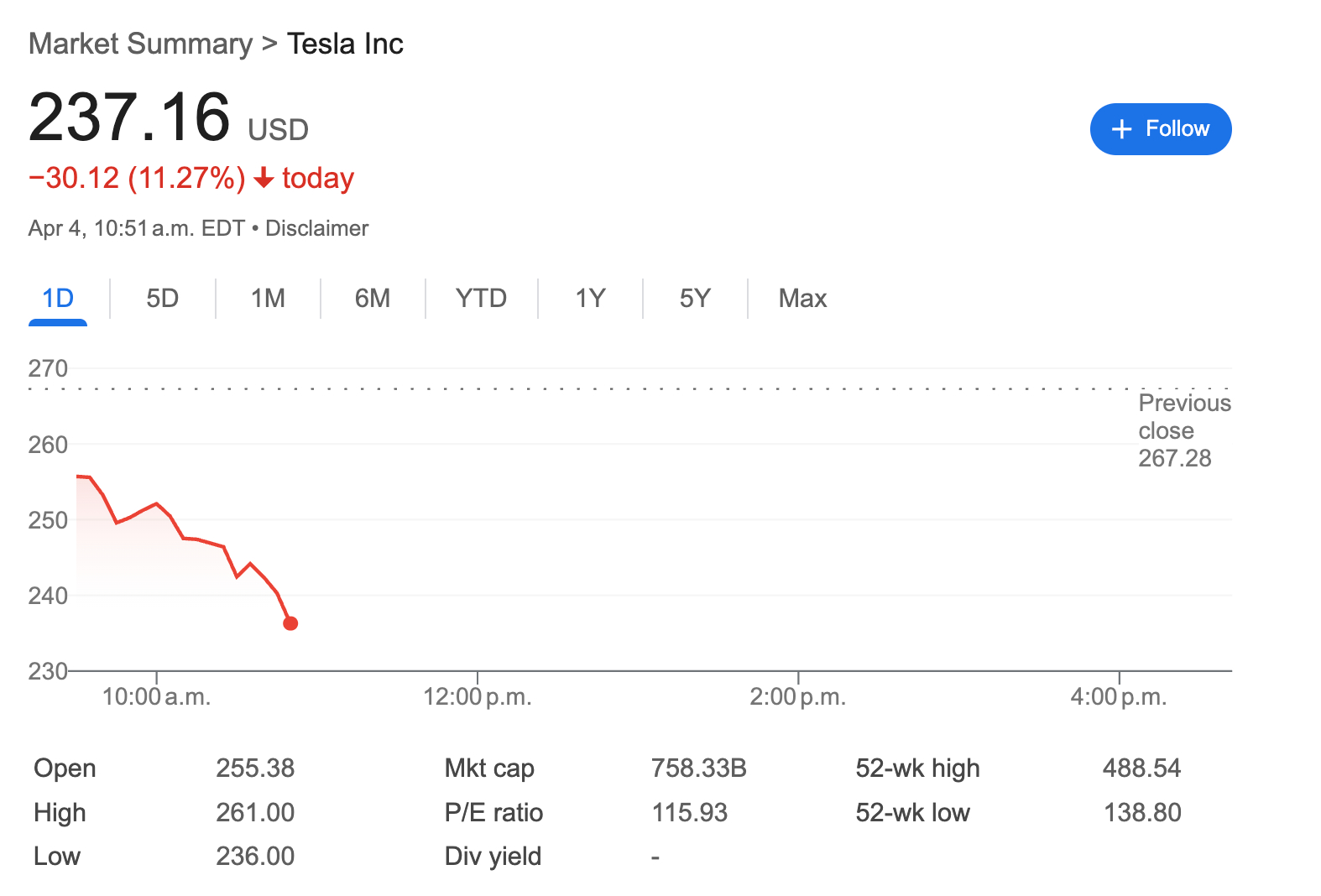
Task: Click the 10:00 a.m. axis label
Action: click(156, 697)
